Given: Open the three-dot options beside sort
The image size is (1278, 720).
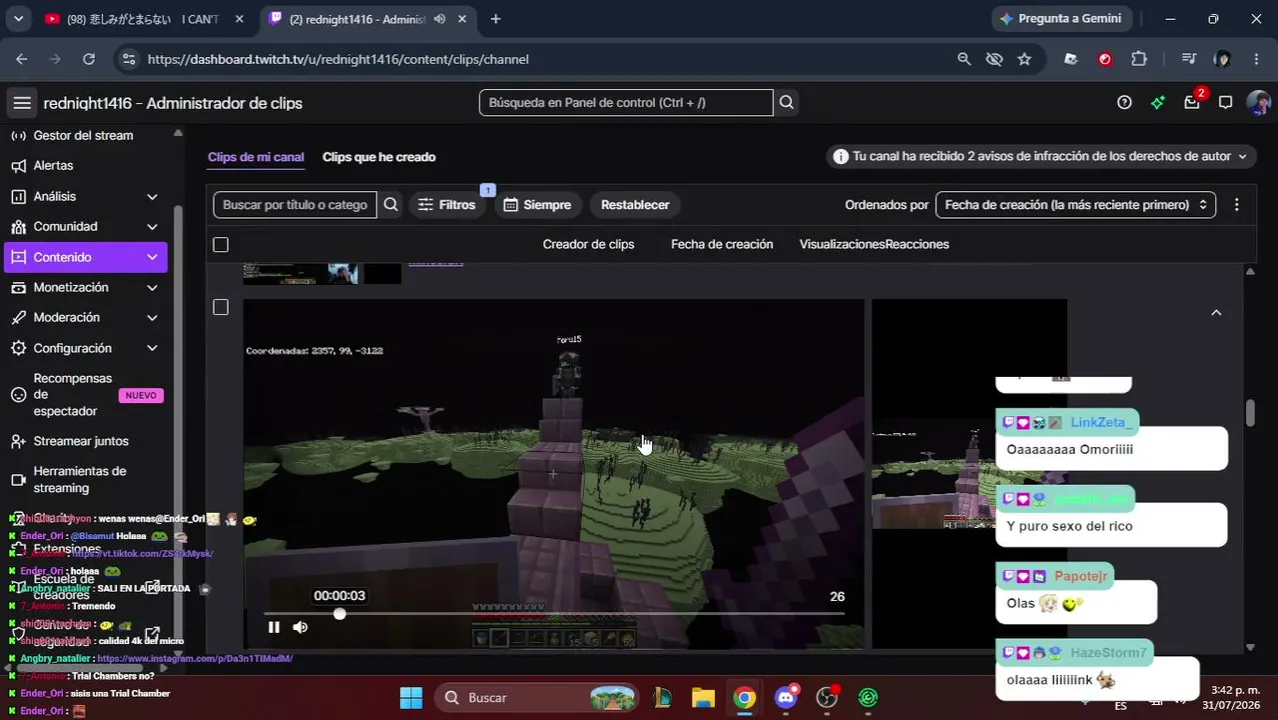Looking at the screenshot, I should click(x=1236, y=204).
